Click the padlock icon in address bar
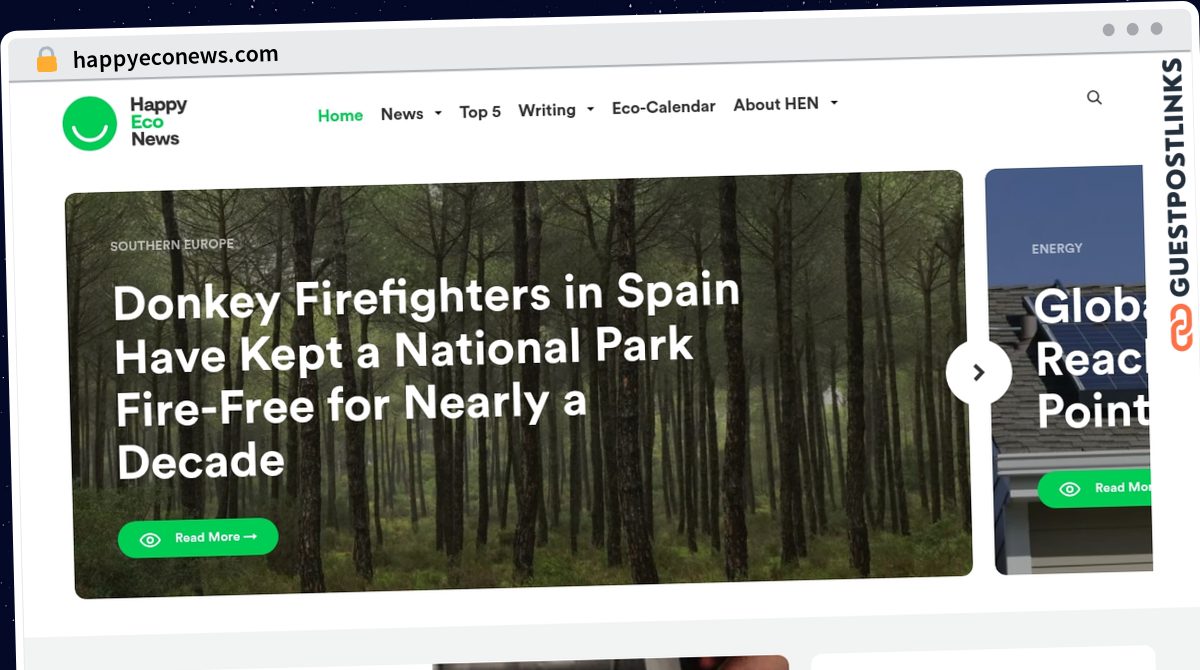This screenshot has height=670, width=1200. [x=46, y=60]
